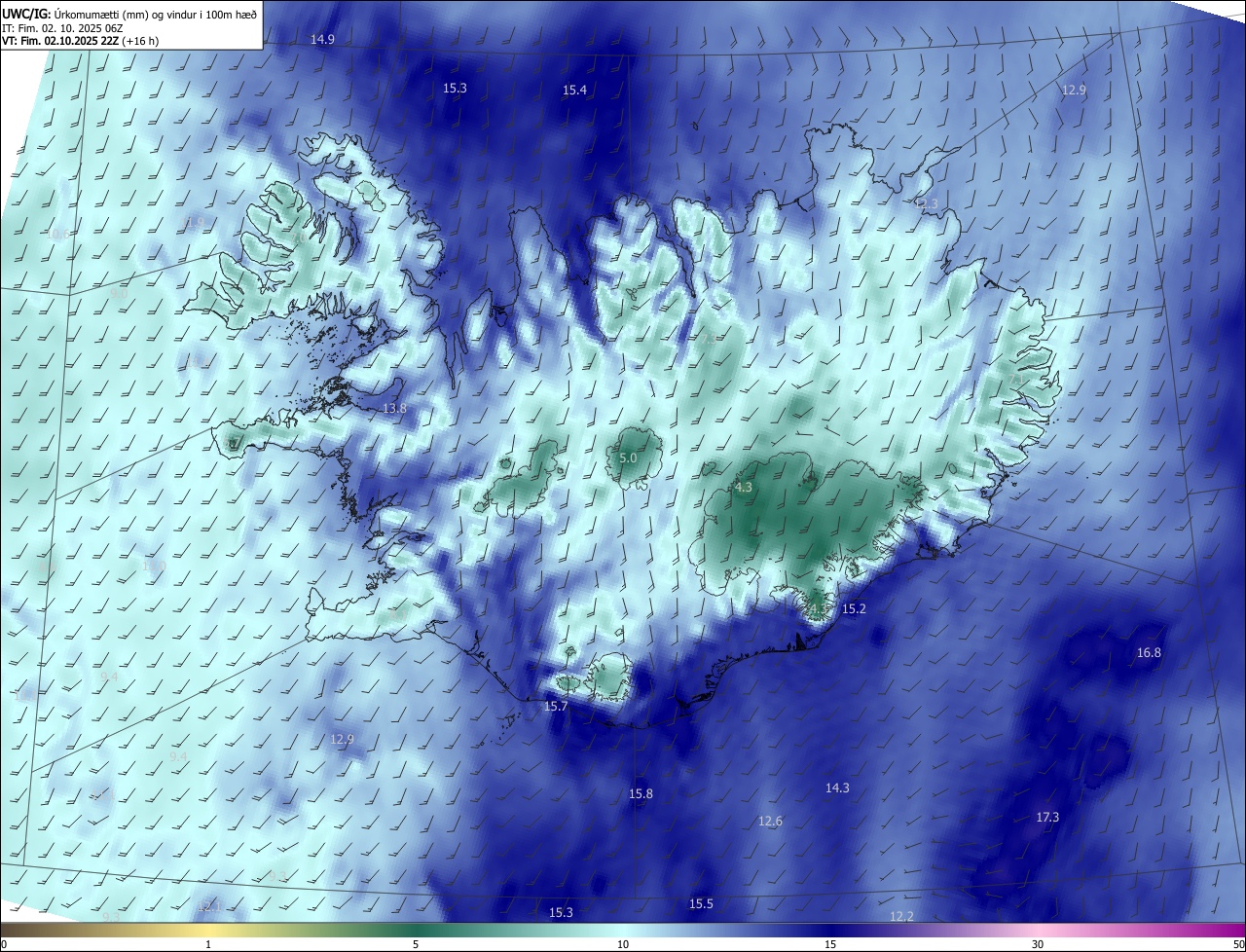
Task: Pick the pale cyan color above the 10 tick
Action: 623,930
